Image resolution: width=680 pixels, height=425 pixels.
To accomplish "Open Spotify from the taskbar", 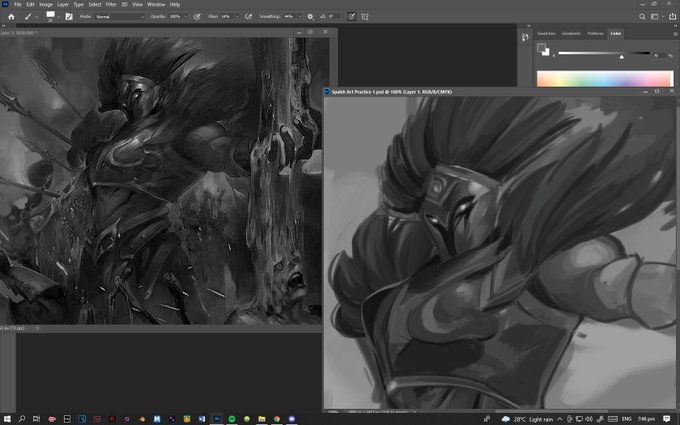I will coord(232,419).
